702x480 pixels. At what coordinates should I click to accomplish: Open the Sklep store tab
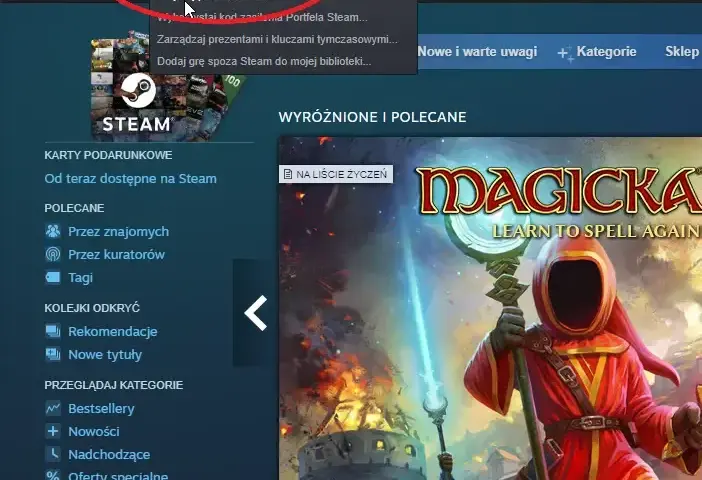(682, 51)
